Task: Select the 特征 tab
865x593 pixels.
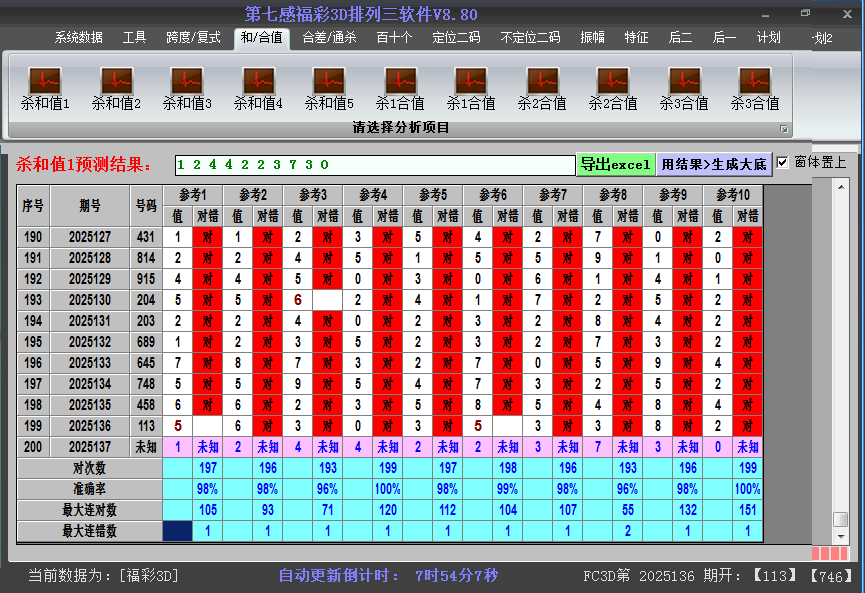Action: 636,38
